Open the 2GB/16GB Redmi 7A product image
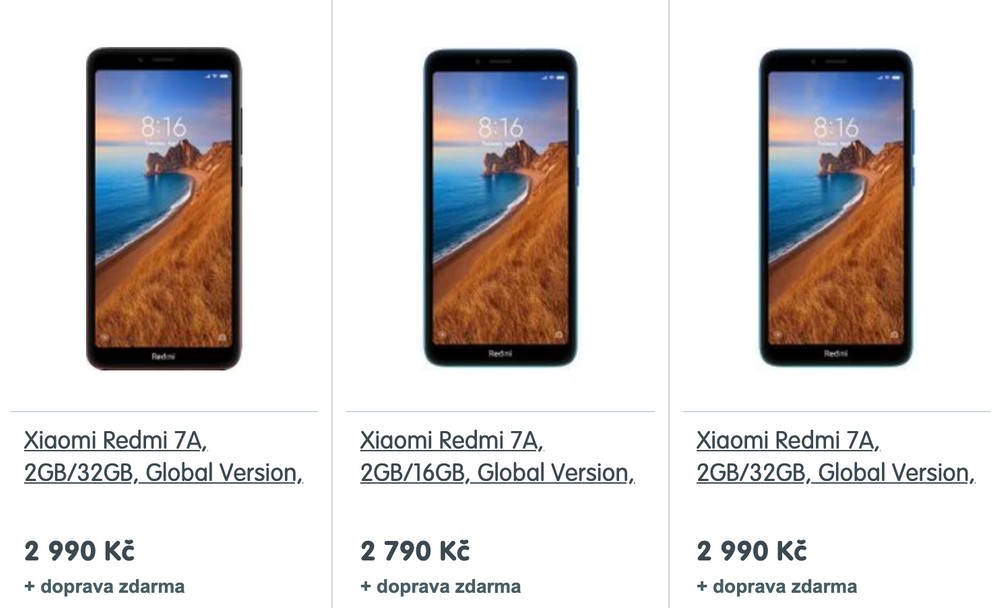Screen dimensions: 1000x608 pos(501,208)
